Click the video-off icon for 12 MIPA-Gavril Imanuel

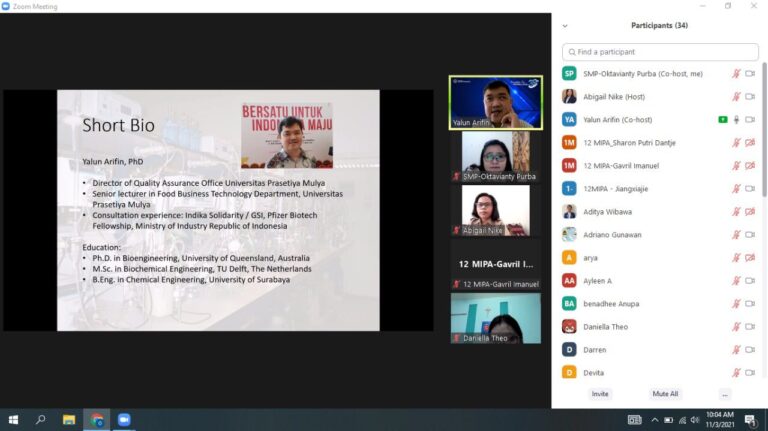(750, 165)
